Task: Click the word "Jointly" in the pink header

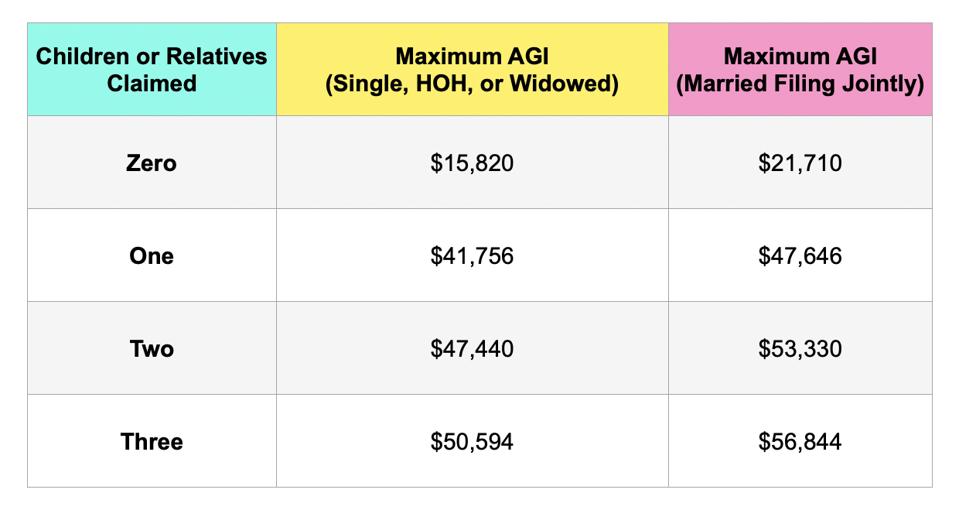Action: pyautogui.click(x=882, y=84)
